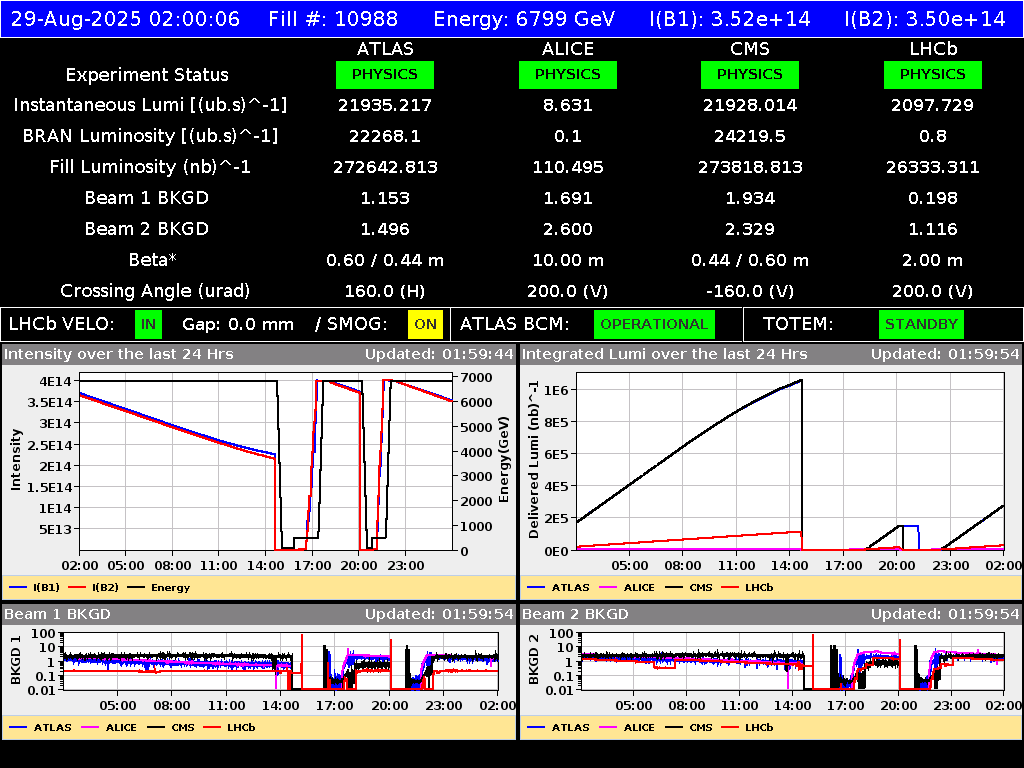1024x768 pixels.
Task: Click the I(B1) blue legend entry
Action: pyautogui.click(x=35, y=587)
